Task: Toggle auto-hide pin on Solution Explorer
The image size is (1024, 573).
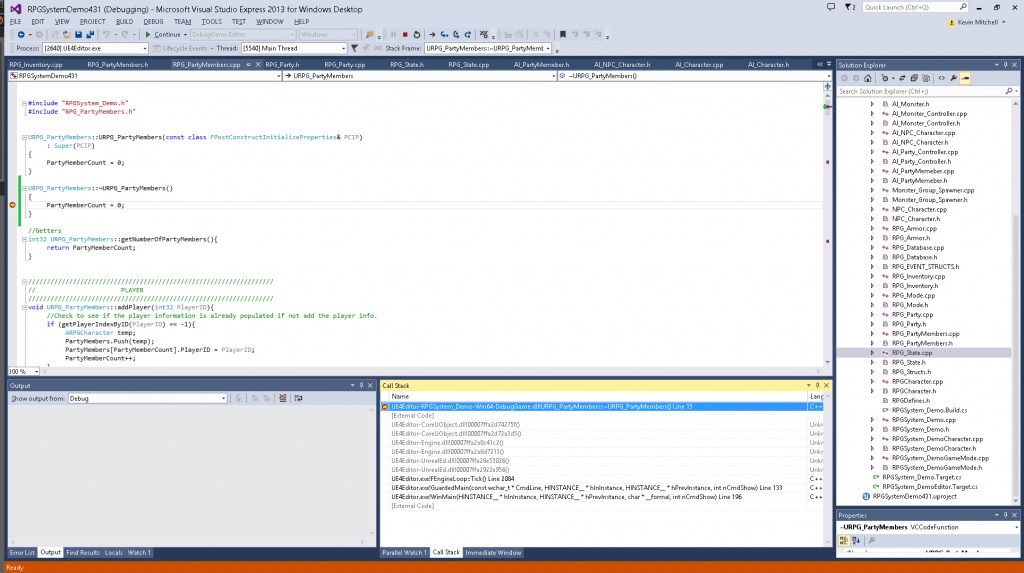Action: (x=1005, y=64)
